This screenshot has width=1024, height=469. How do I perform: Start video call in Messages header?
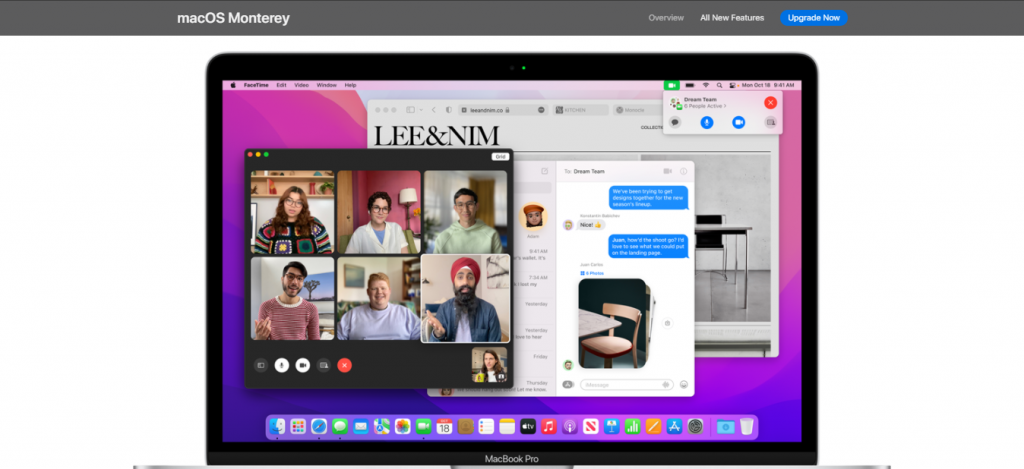coord(667,171)
